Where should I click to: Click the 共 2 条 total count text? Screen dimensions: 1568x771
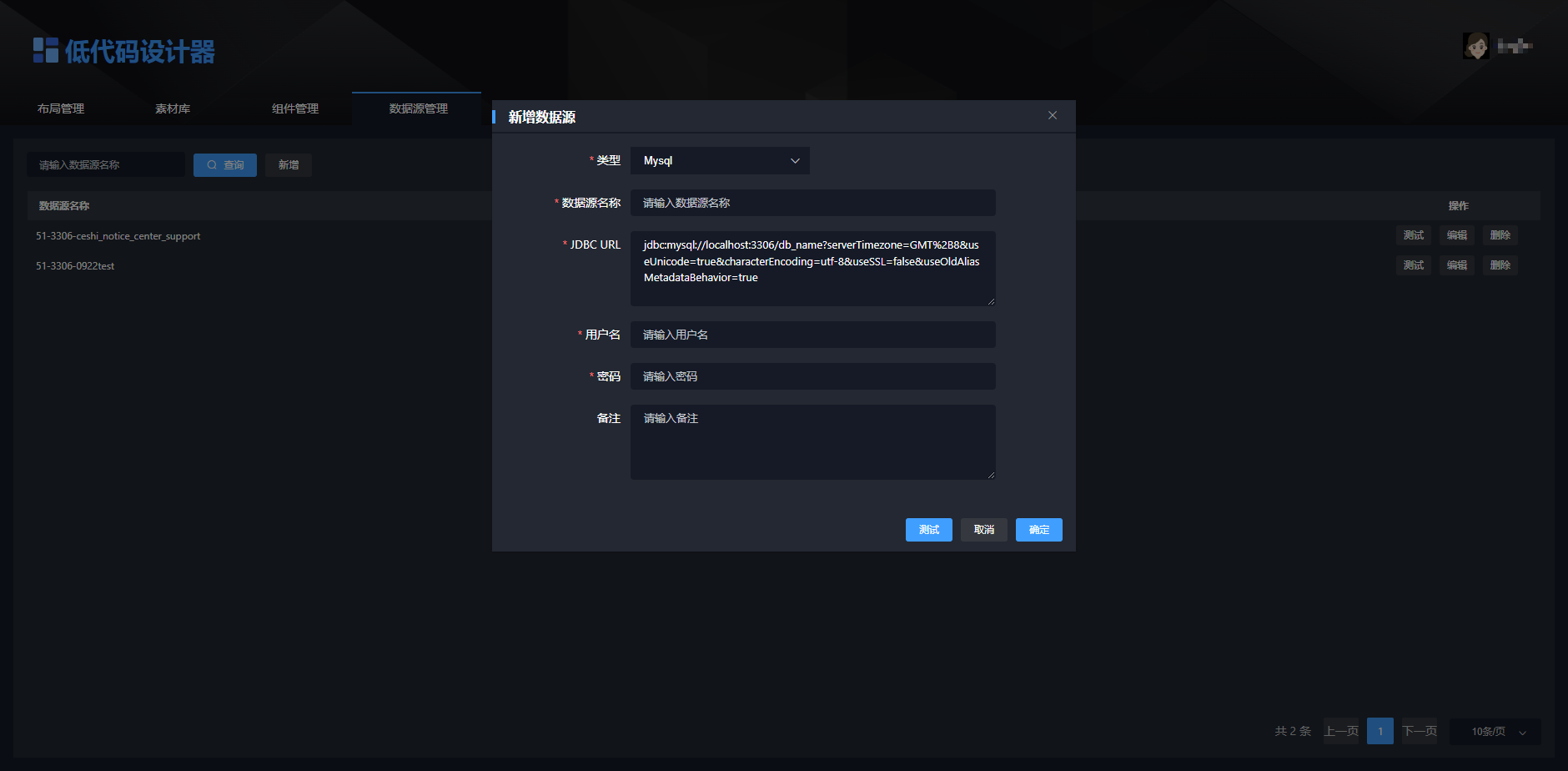coord(1293,731)
